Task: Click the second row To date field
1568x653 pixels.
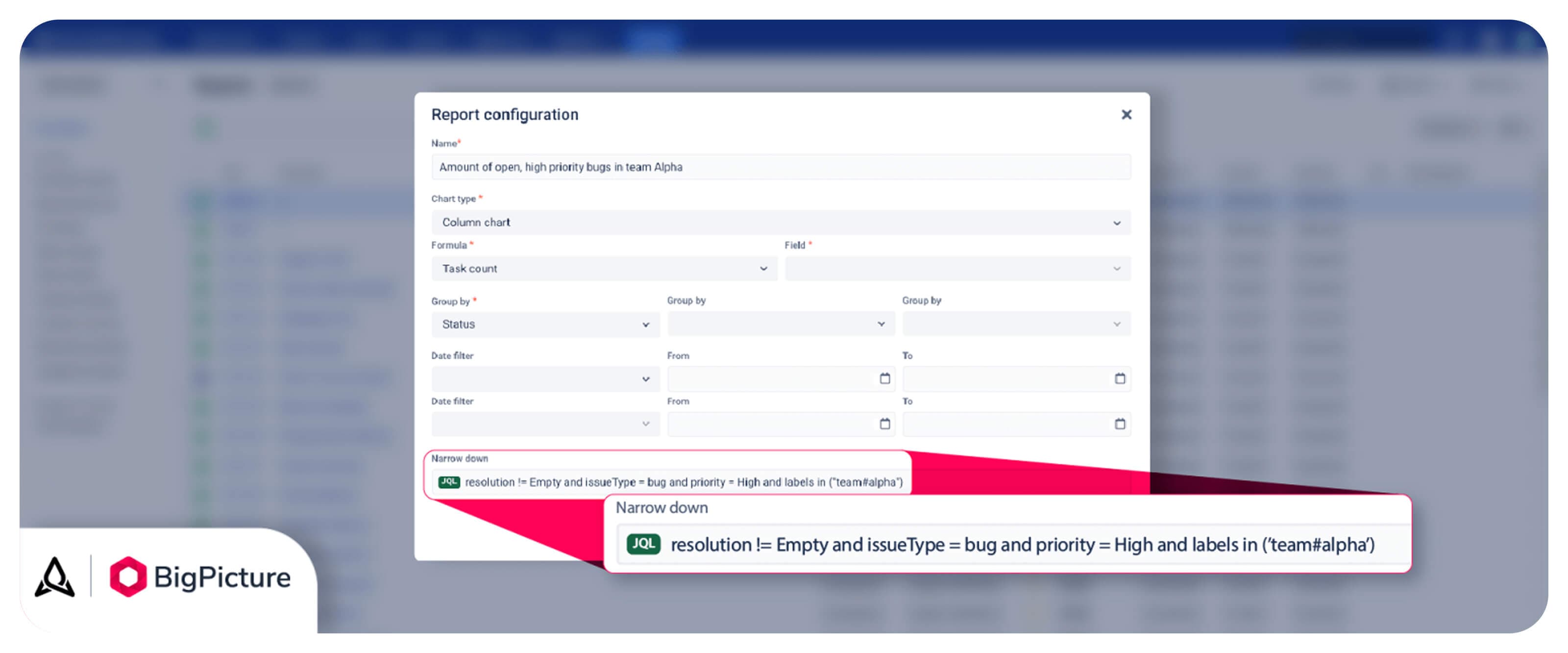Action: (1017, 424)
